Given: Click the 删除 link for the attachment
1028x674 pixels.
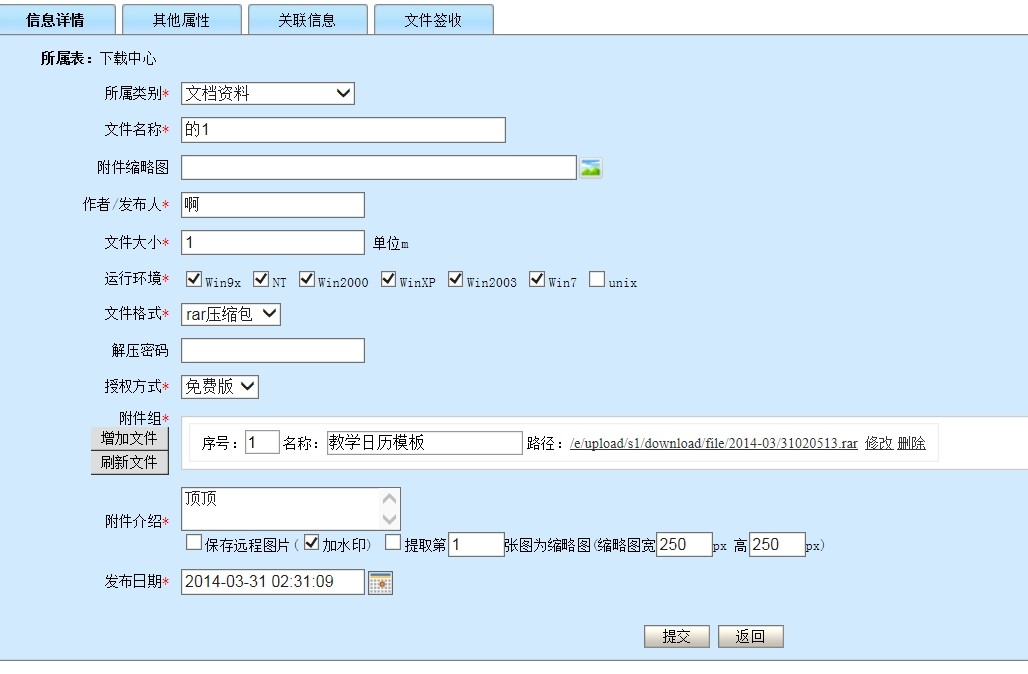Looking at the screenshot, I should (x=911, y=443).
